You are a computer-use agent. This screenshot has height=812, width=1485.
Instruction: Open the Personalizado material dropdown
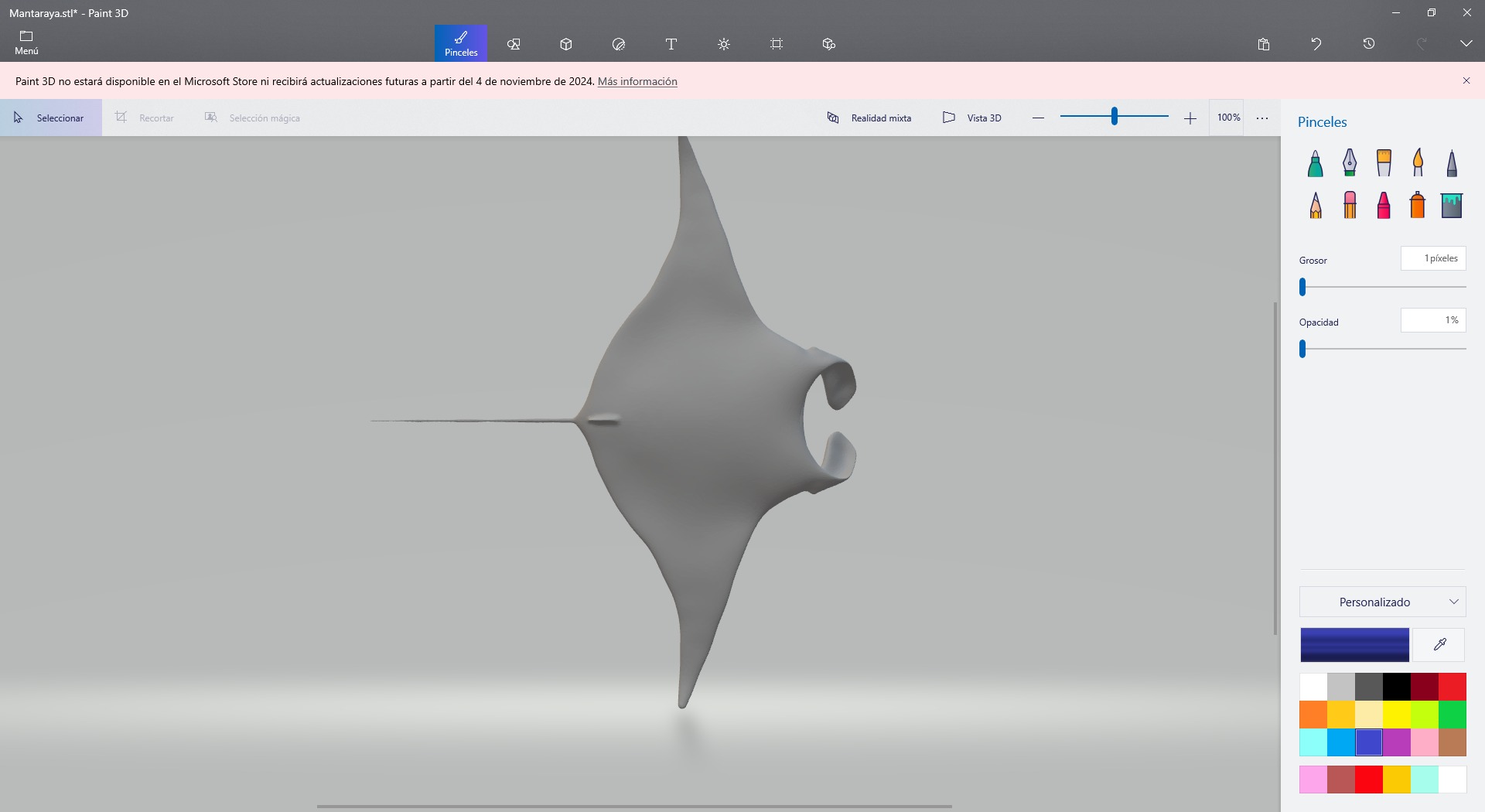click(x=1383, y=602)
